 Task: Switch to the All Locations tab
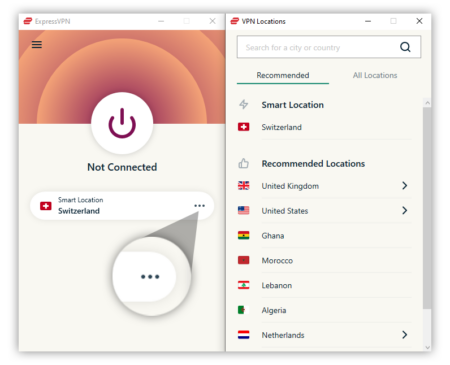tap(375, 75)
